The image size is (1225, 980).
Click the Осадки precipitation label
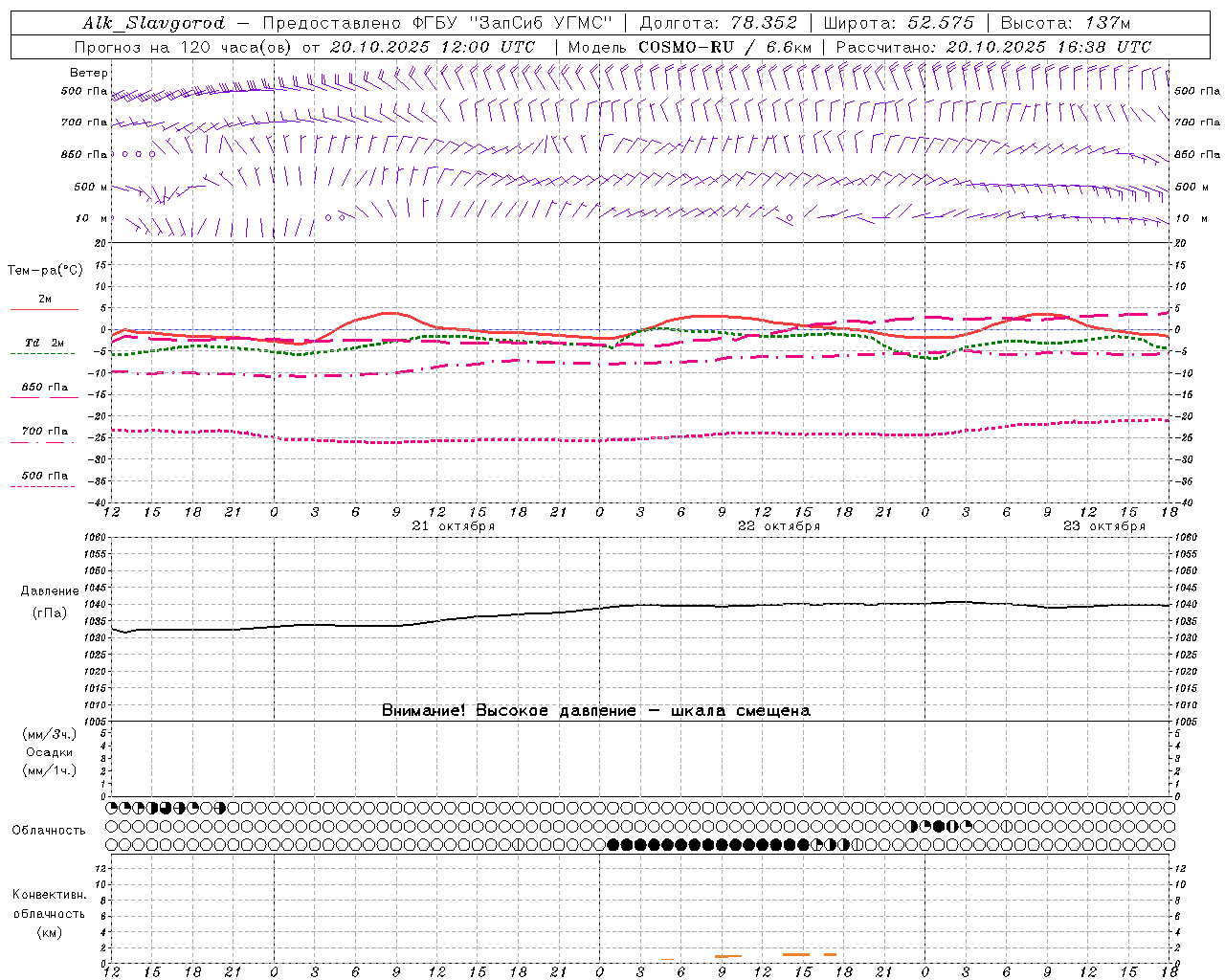(50, 753)
